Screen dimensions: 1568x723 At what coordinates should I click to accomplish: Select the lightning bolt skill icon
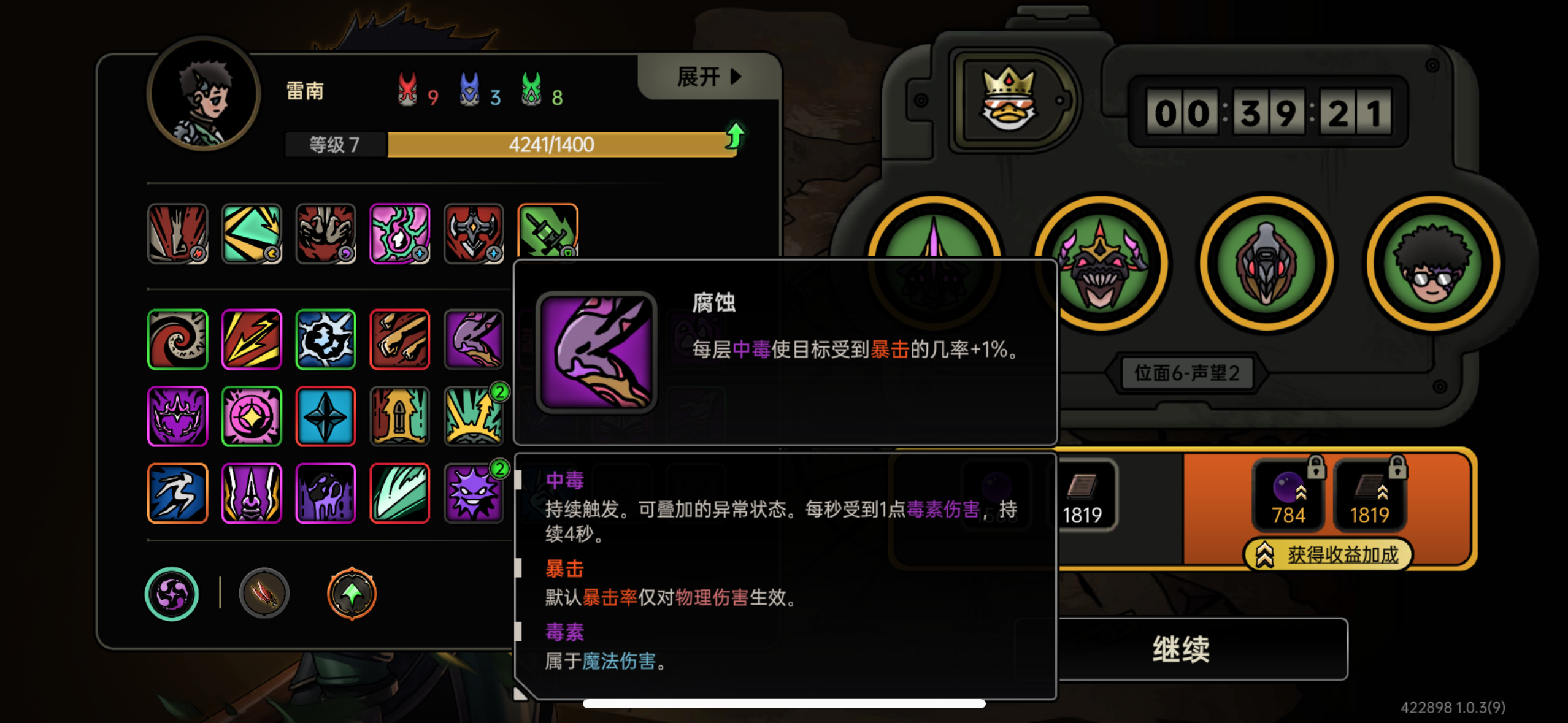[x=252, y=339]
